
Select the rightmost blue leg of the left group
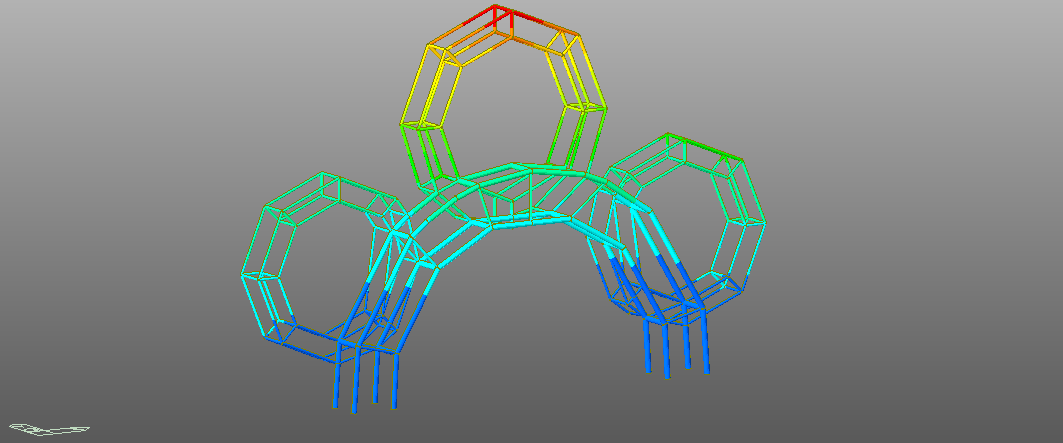click(x=396, y=380)
